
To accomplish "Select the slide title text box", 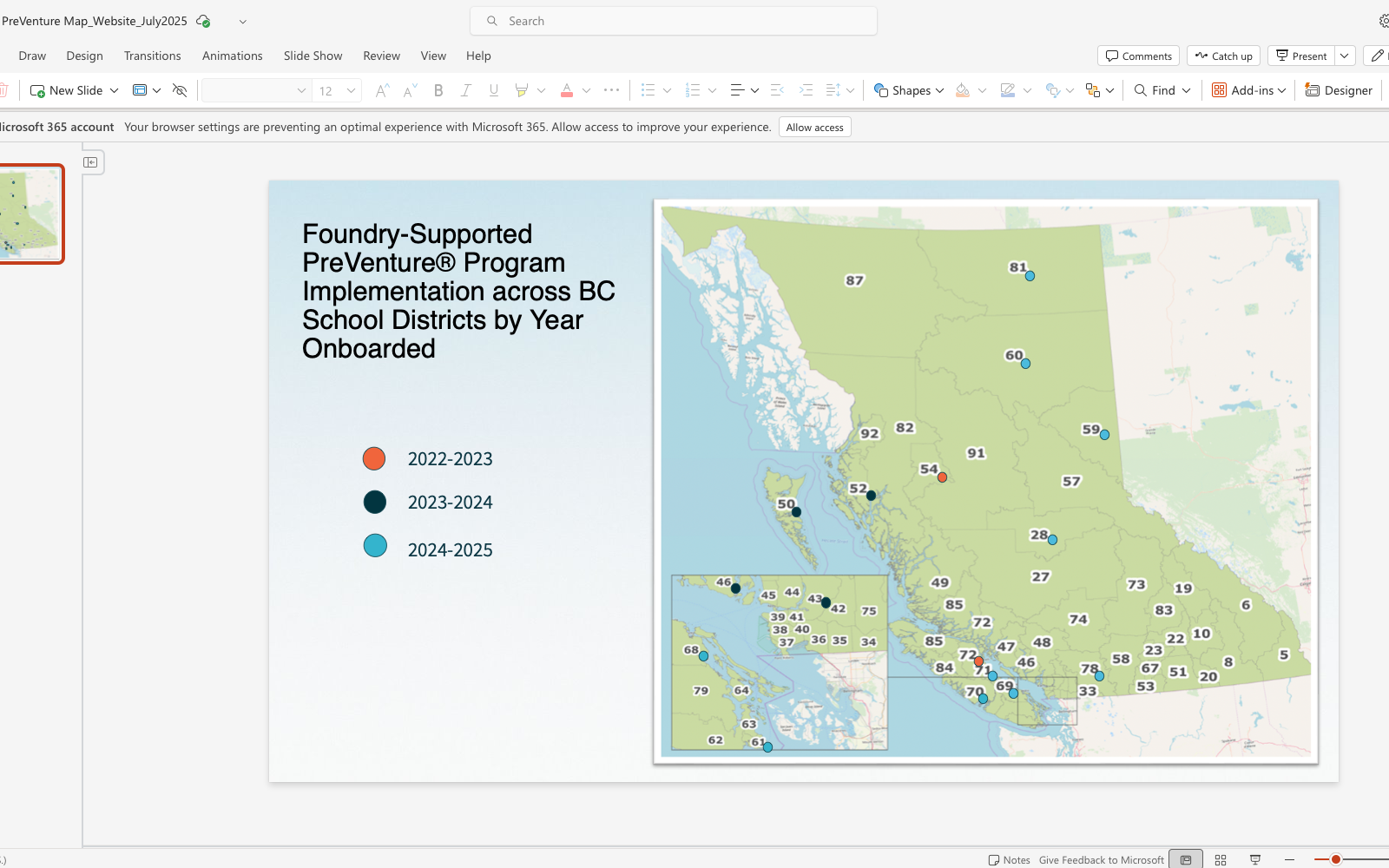I will tap(458, 291).
